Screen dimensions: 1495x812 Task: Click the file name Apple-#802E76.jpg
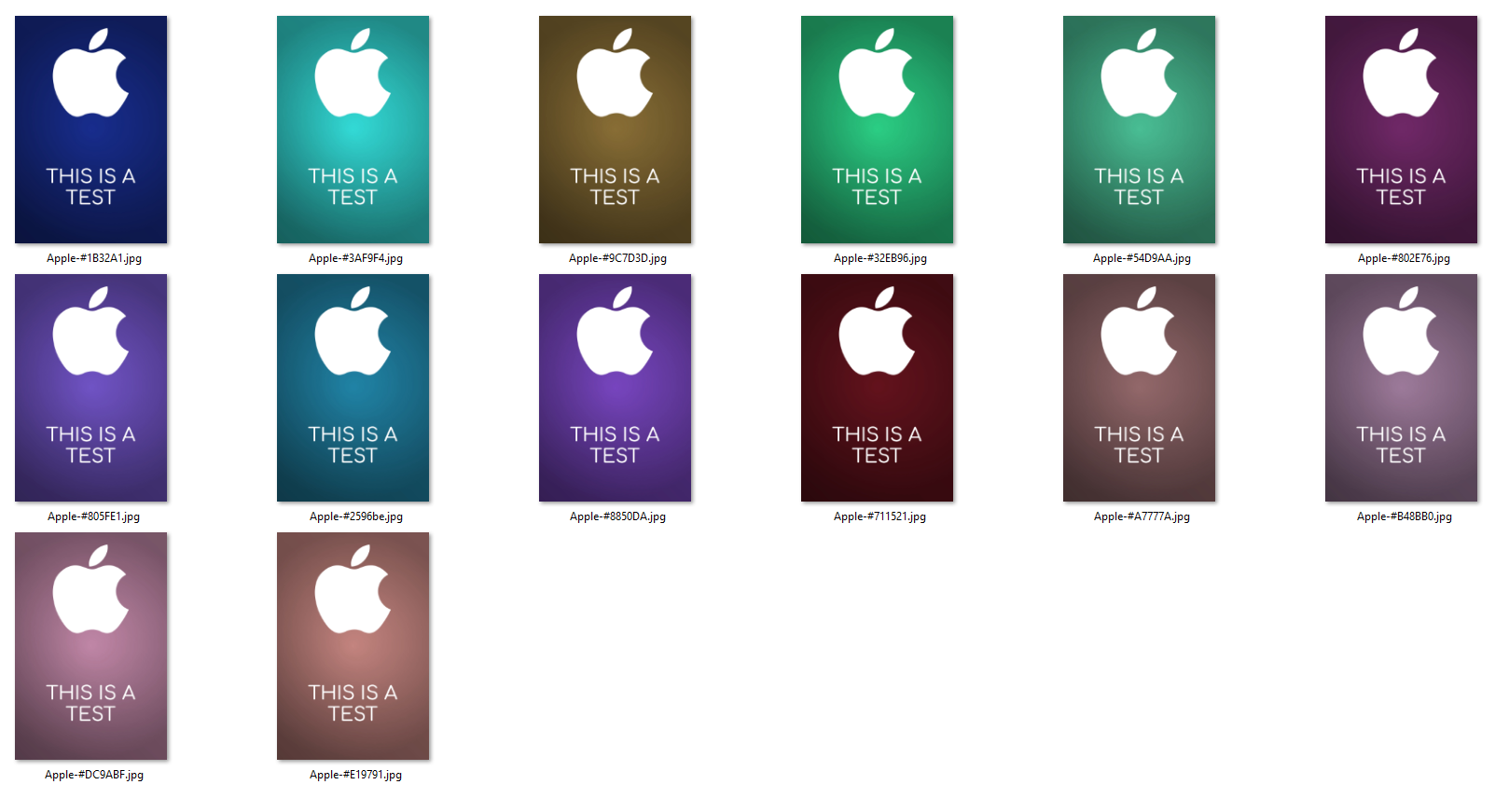pyautogui.click(x=1404, y=258)
